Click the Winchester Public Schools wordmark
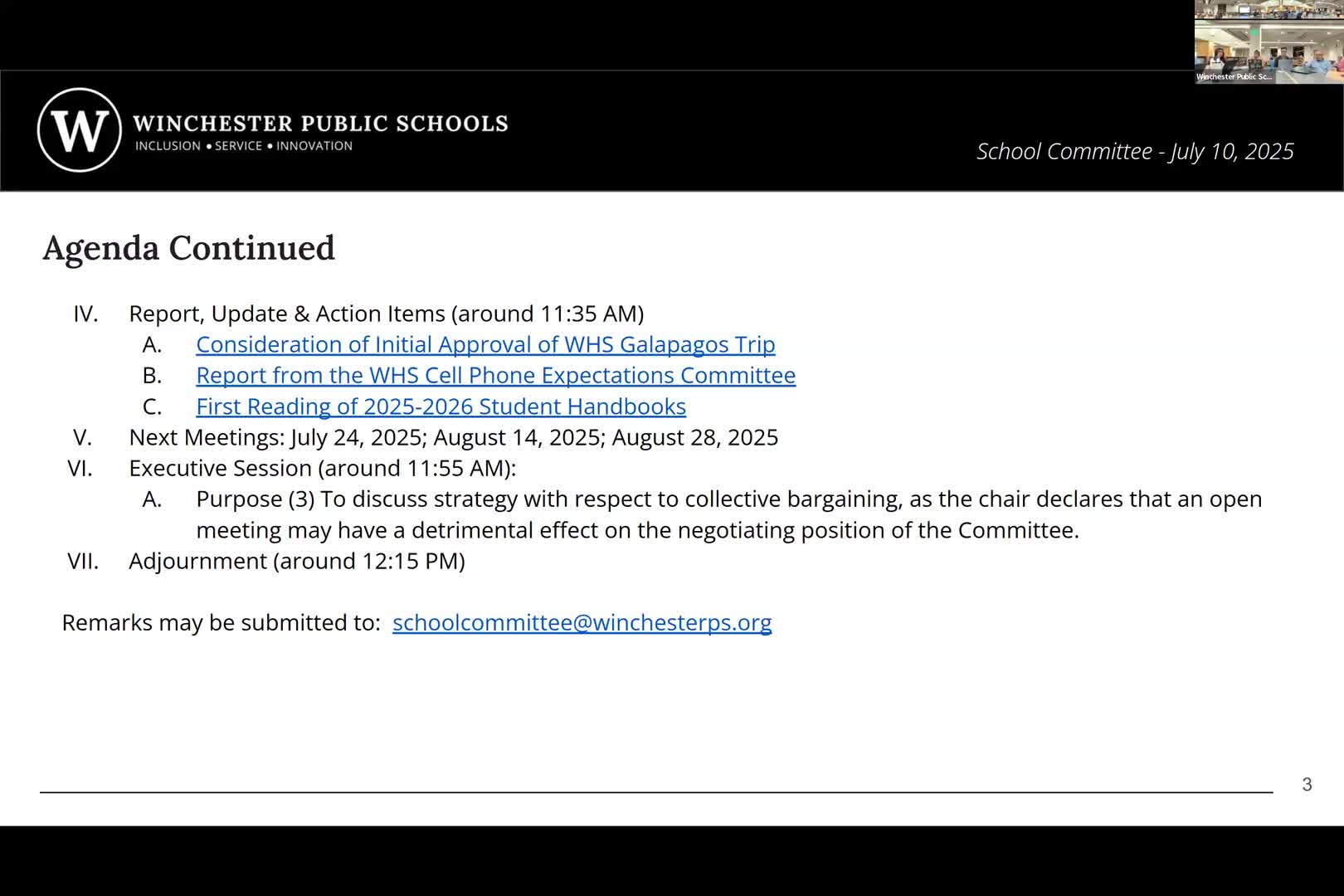Image resolution: width=1344 pixels, height=896 pixels. 320,124
